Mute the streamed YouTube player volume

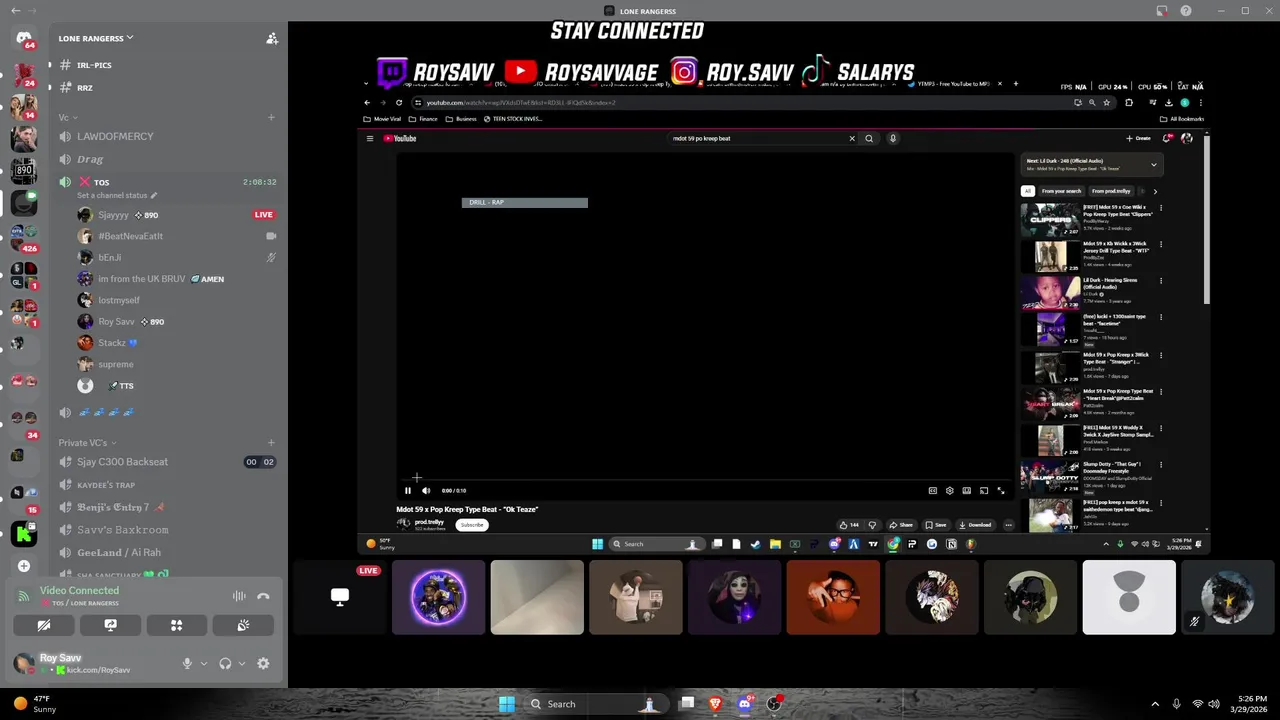coord(426,491)
